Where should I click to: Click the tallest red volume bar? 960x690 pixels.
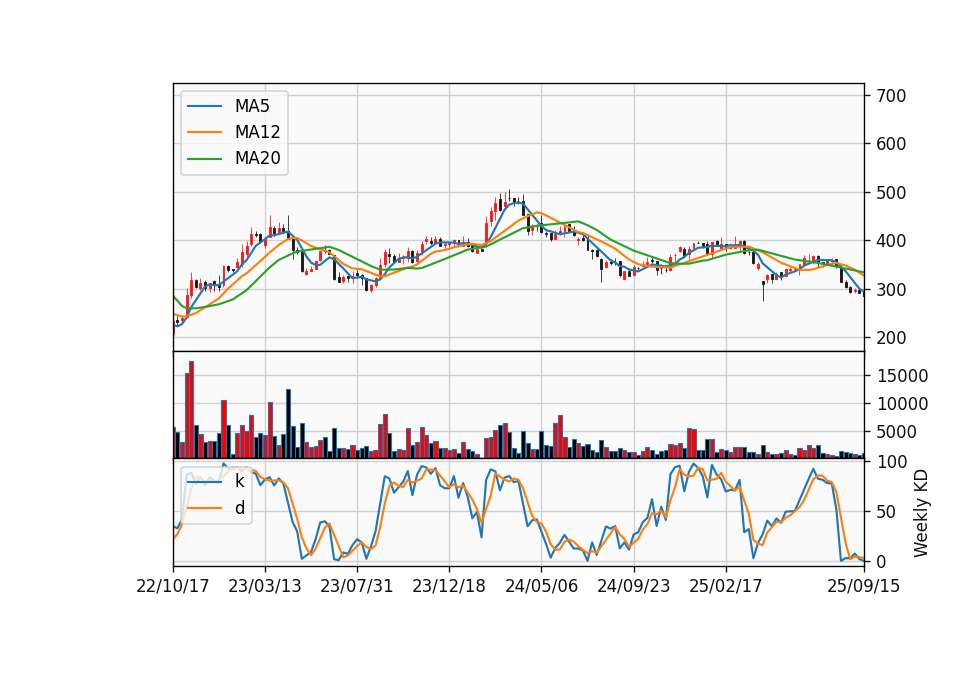coord(192,410)
